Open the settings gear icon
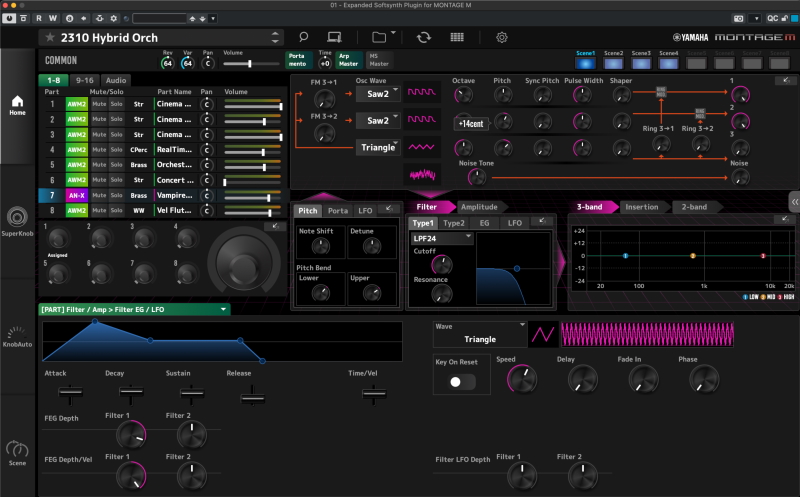 click(x=502, y=37)
